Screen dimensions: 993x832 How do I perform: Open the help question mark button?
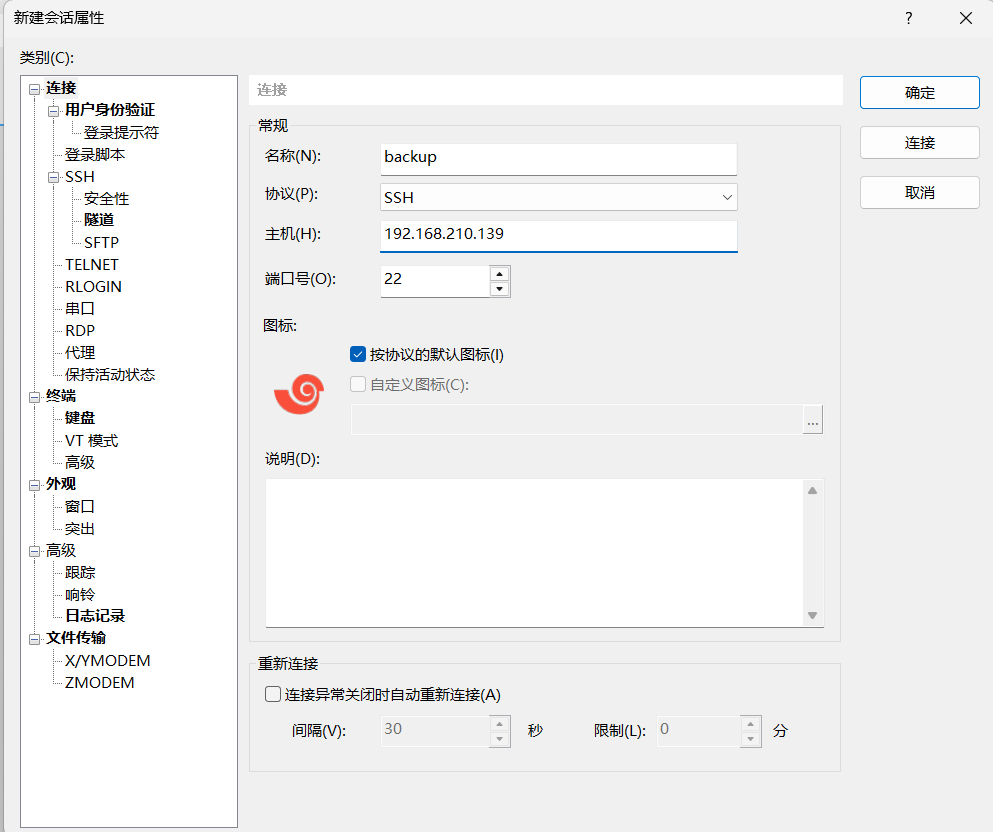[909, 18]
